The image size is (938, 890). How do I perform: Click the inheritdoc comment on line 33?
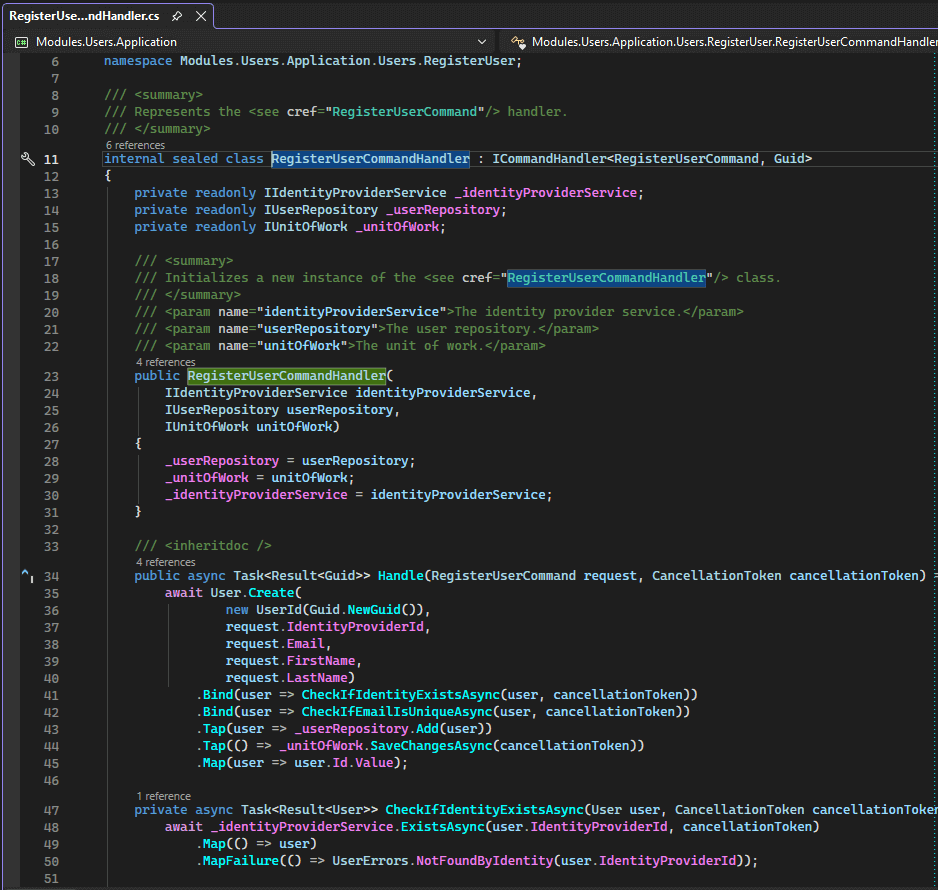tap(203, 546)
